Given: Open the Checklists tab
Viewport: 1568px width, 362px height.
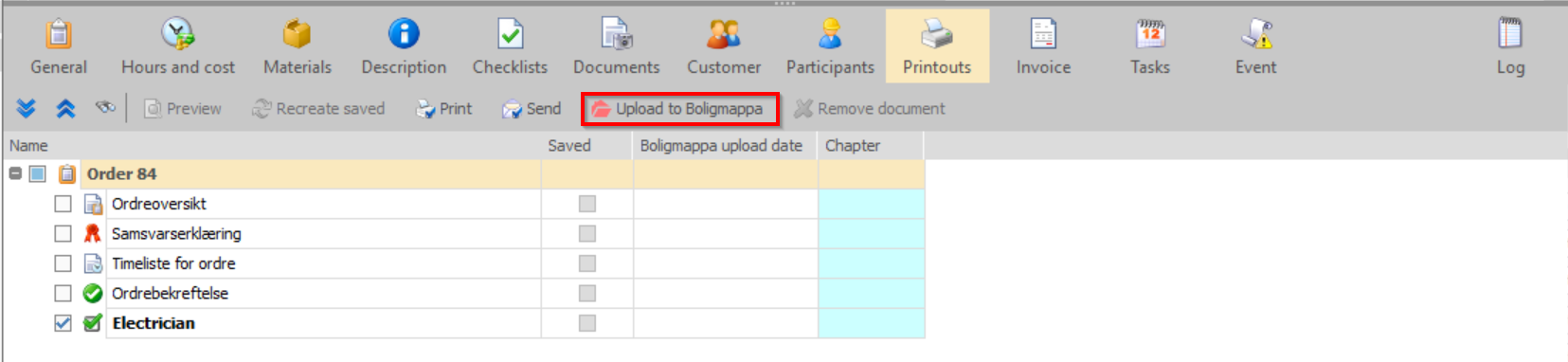Looking at the screenshot, I should coord(510,46).
